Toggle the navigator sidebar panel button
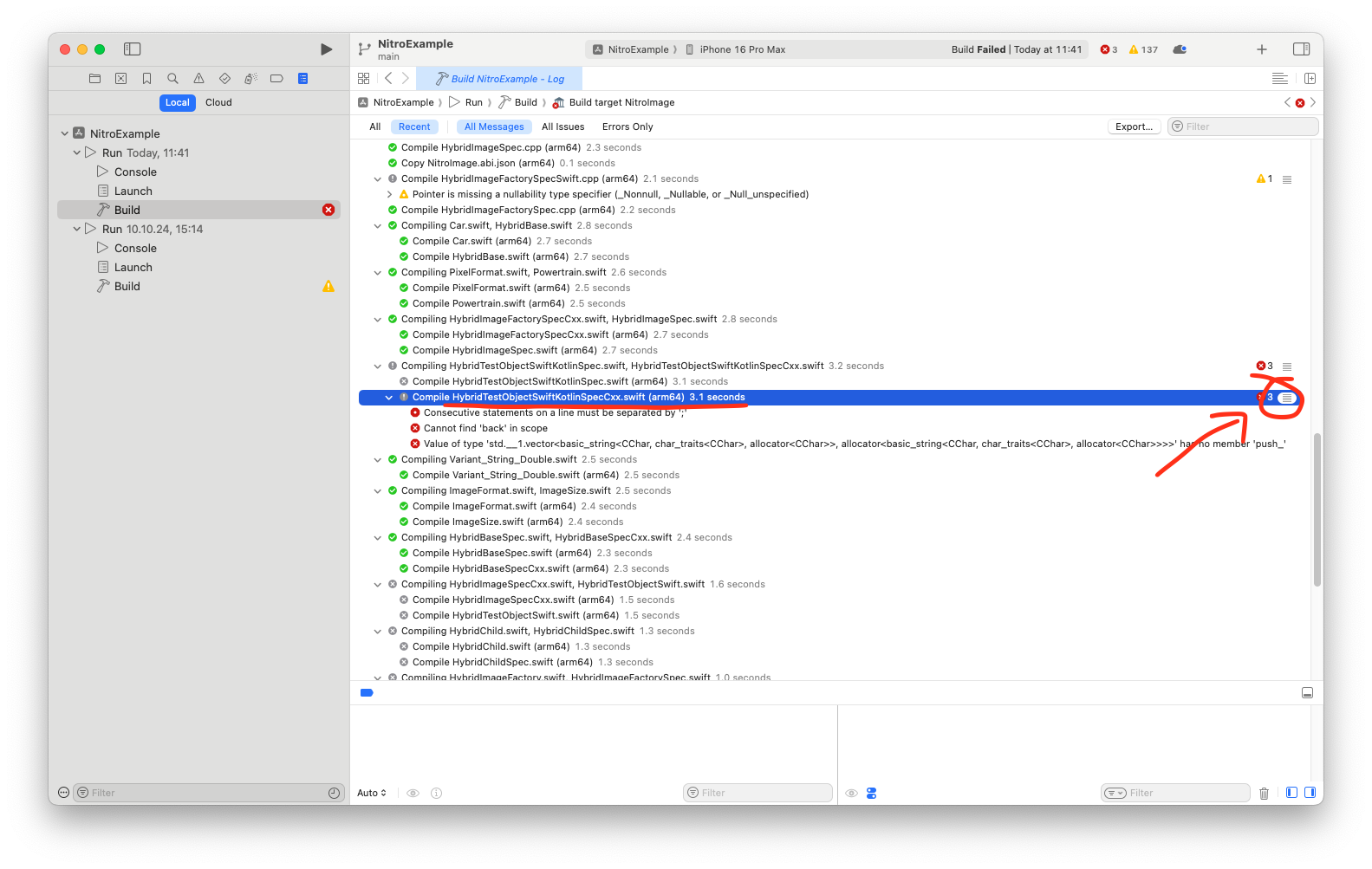 (132, 49)
